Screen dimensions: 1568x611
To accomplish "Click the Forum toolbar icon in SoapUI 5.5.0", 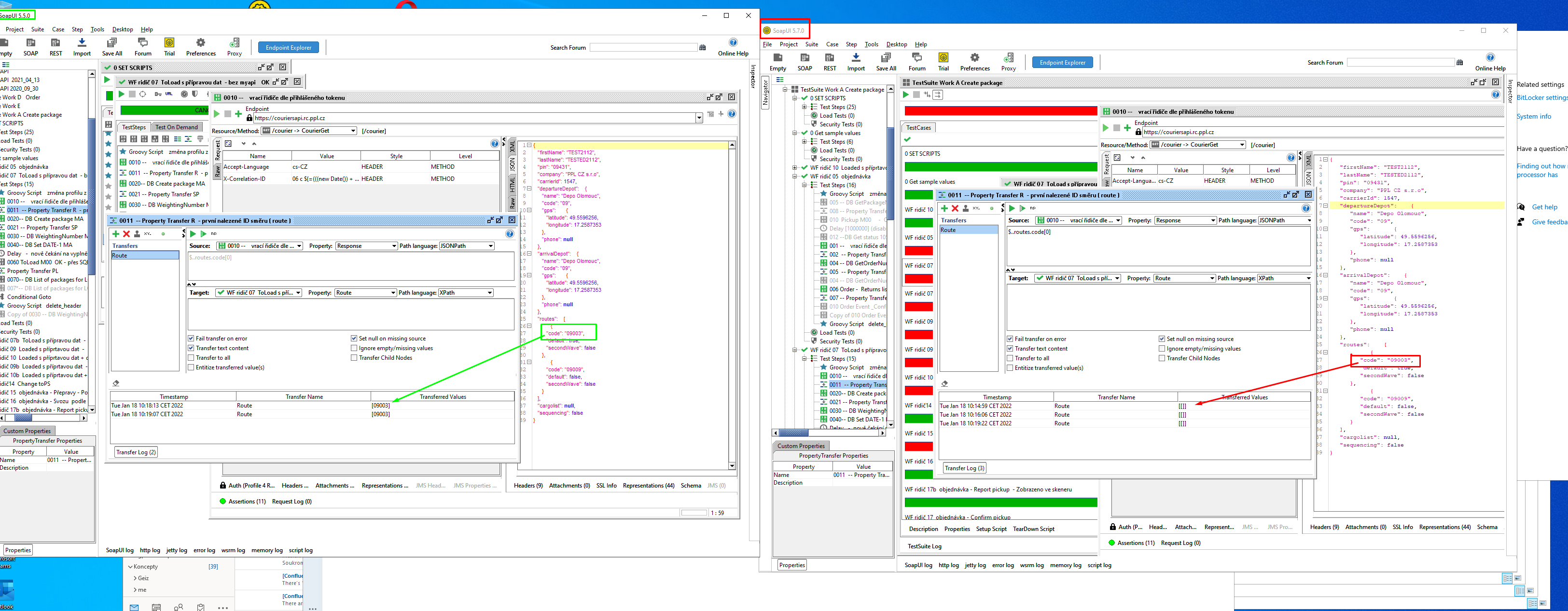I will [x=142, y=43].
